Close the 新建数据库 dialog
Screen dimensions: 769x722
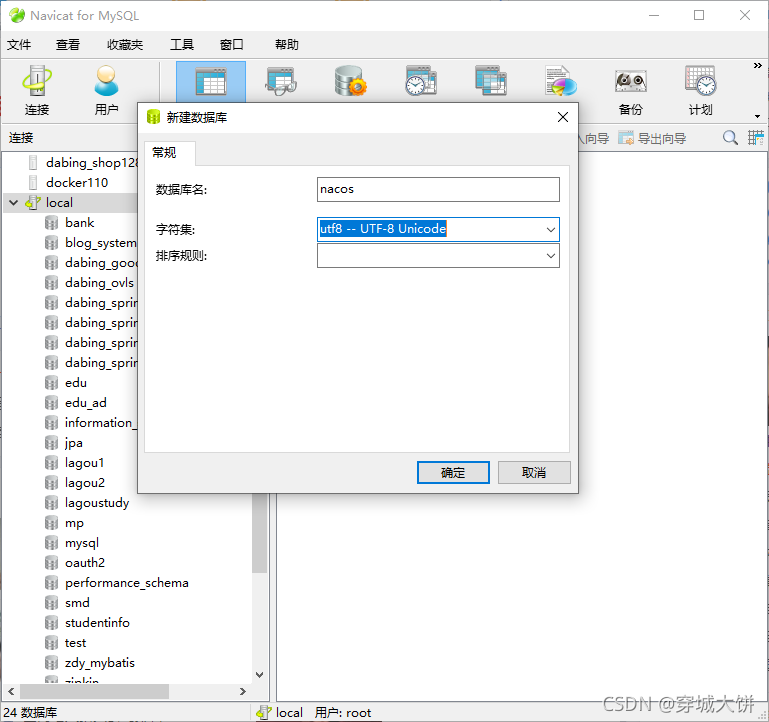coord(563,117)
